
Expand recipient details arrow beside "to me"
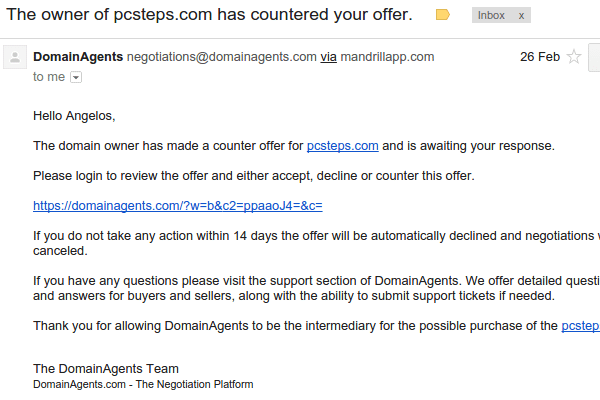click(76, 77)
